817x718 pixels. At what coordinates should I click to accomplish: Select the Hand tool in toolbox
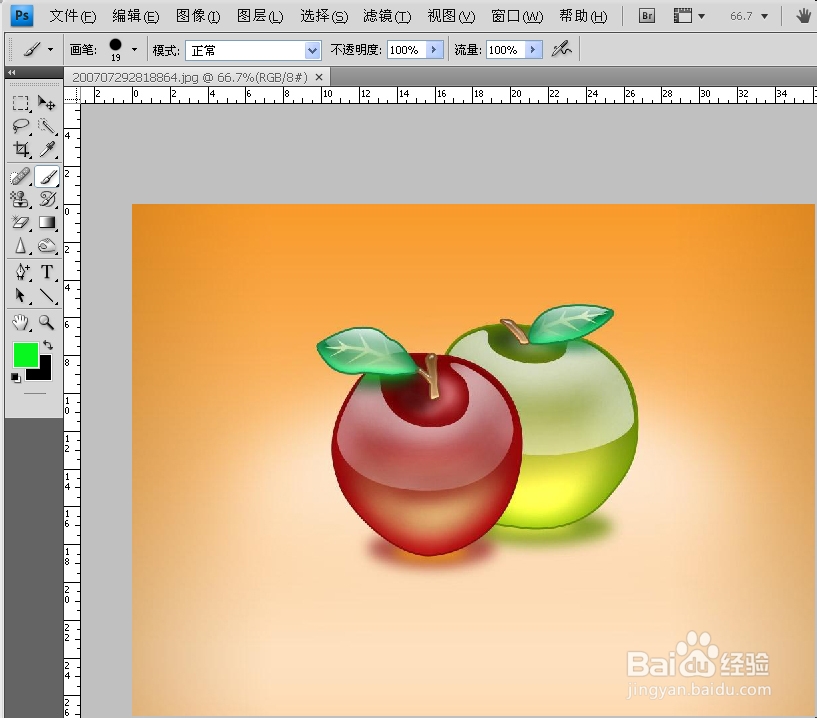click(x=20, y=323)
